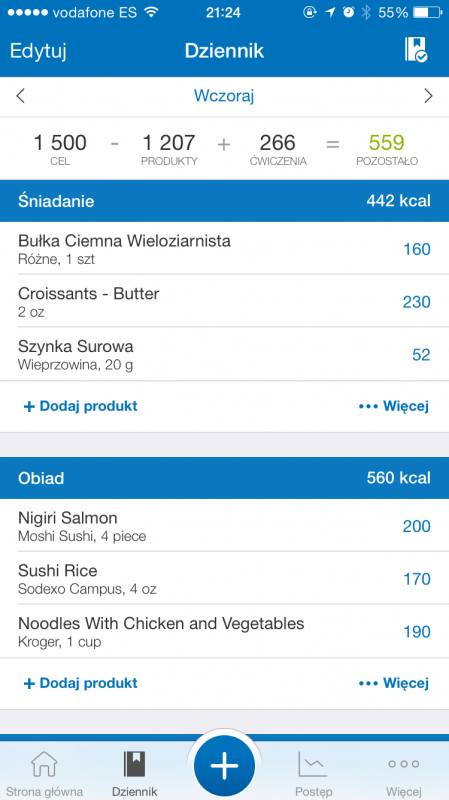
Task: Tap Edytuj in the header
Action: point(38,51)
